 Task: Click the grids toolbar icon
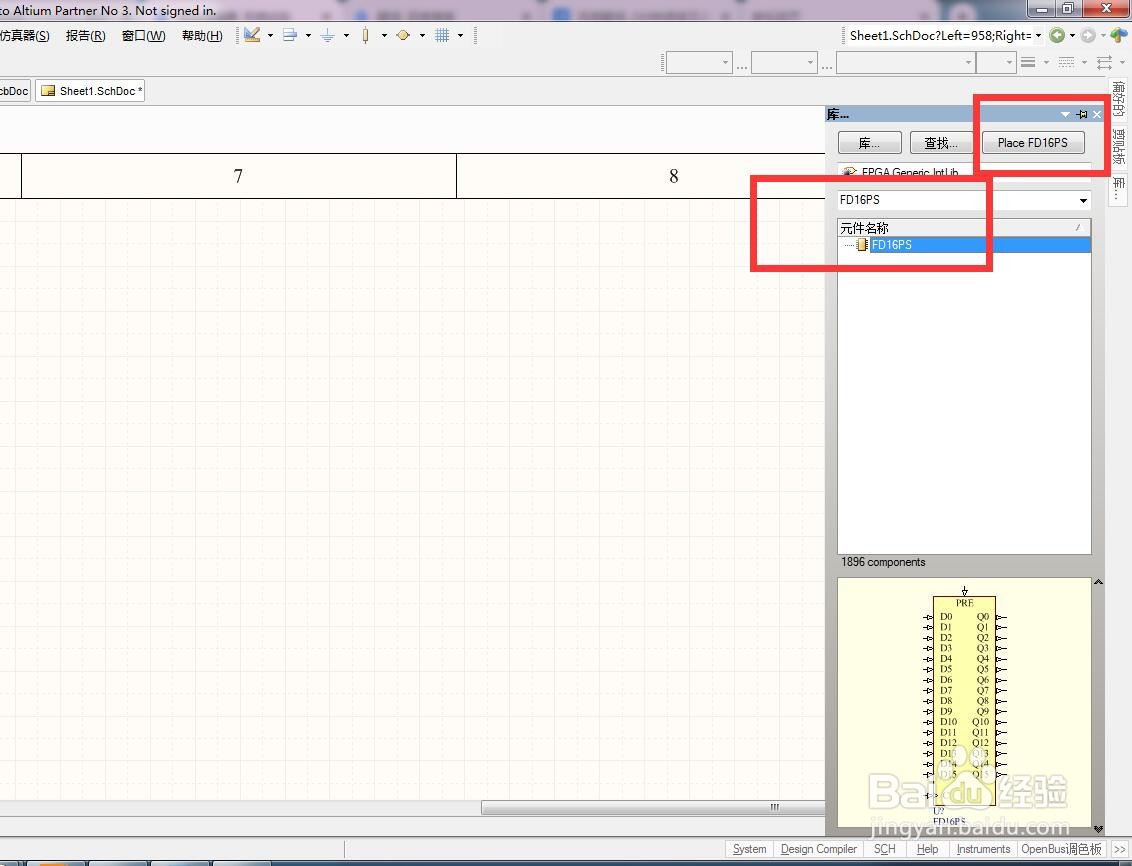point(442,35)
